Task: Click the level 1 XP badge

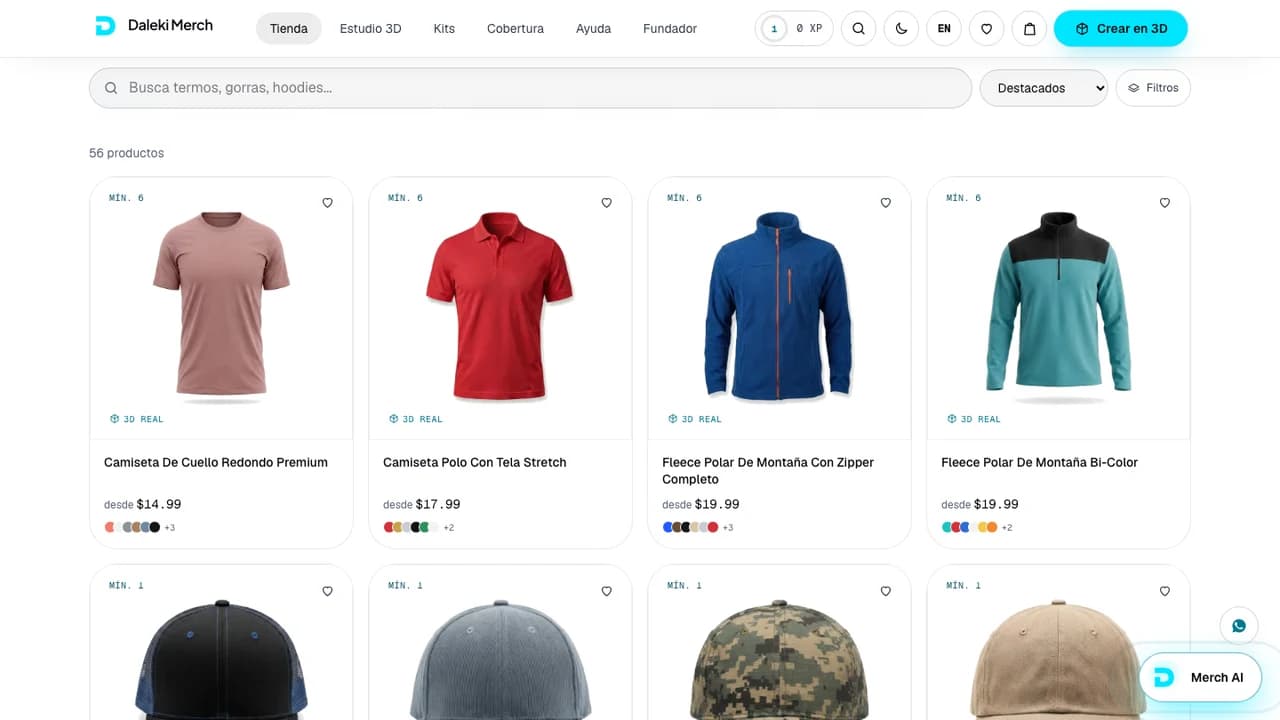Action: point(794,29)
